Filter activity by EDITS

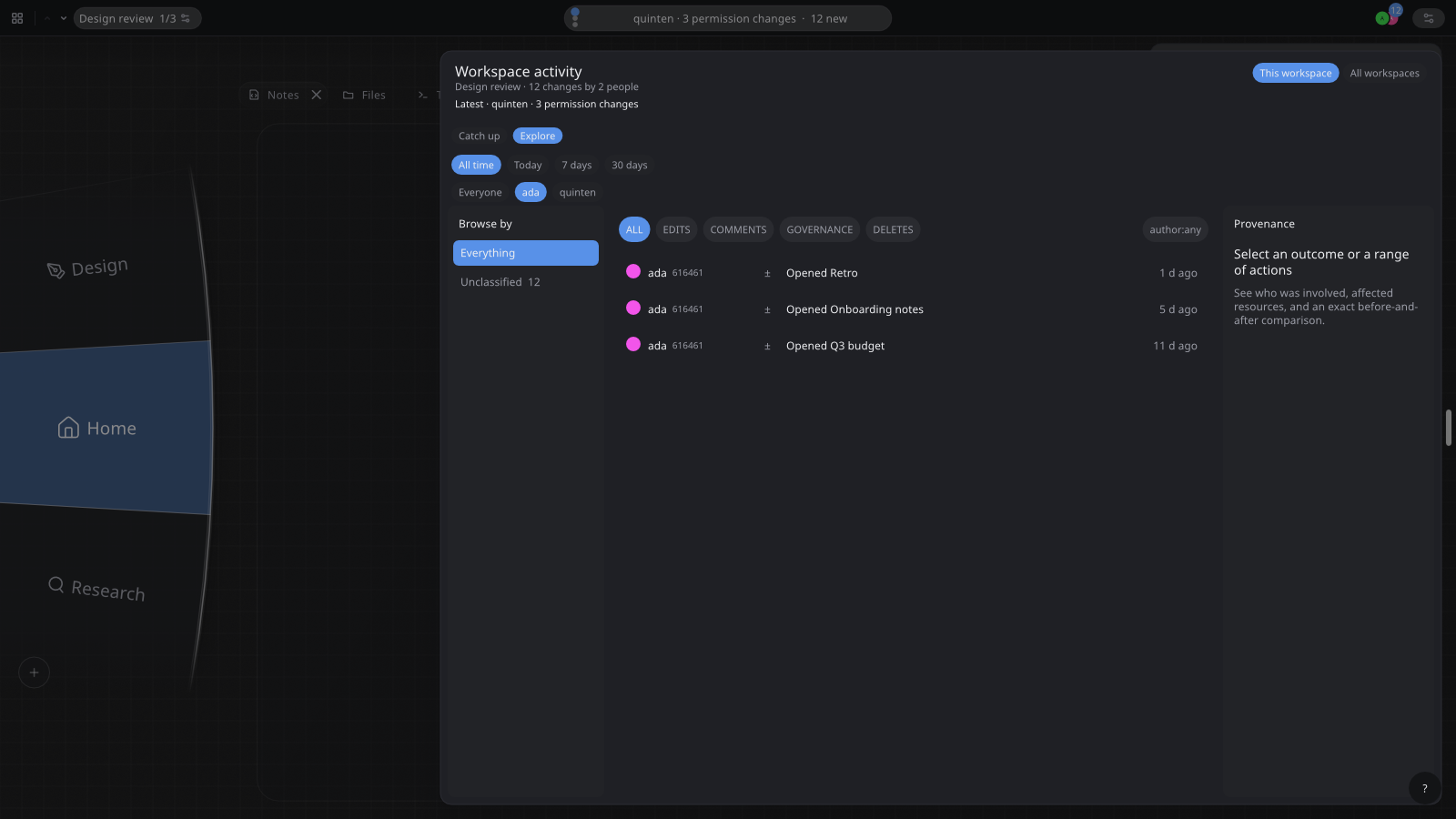pos(676,229)
